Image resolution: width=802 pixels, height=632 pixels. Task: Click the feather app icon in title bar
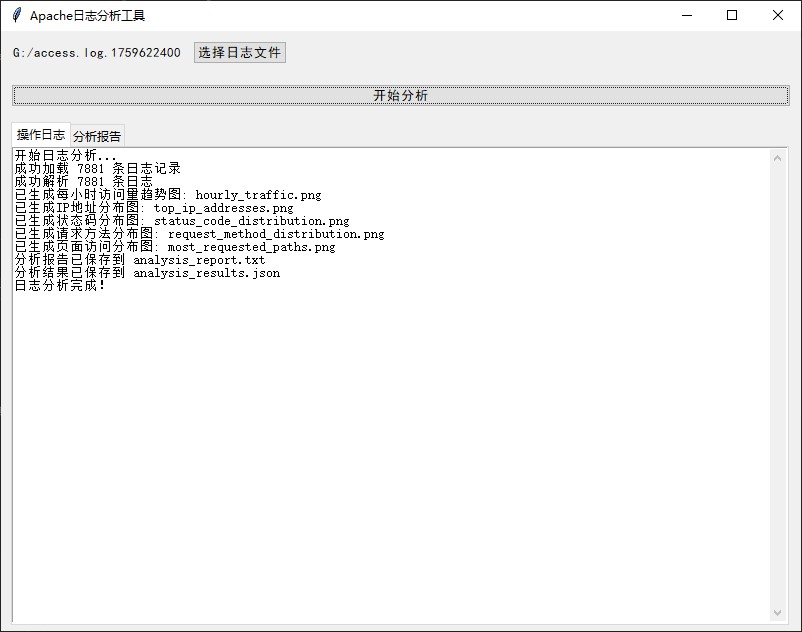[16, 15]
